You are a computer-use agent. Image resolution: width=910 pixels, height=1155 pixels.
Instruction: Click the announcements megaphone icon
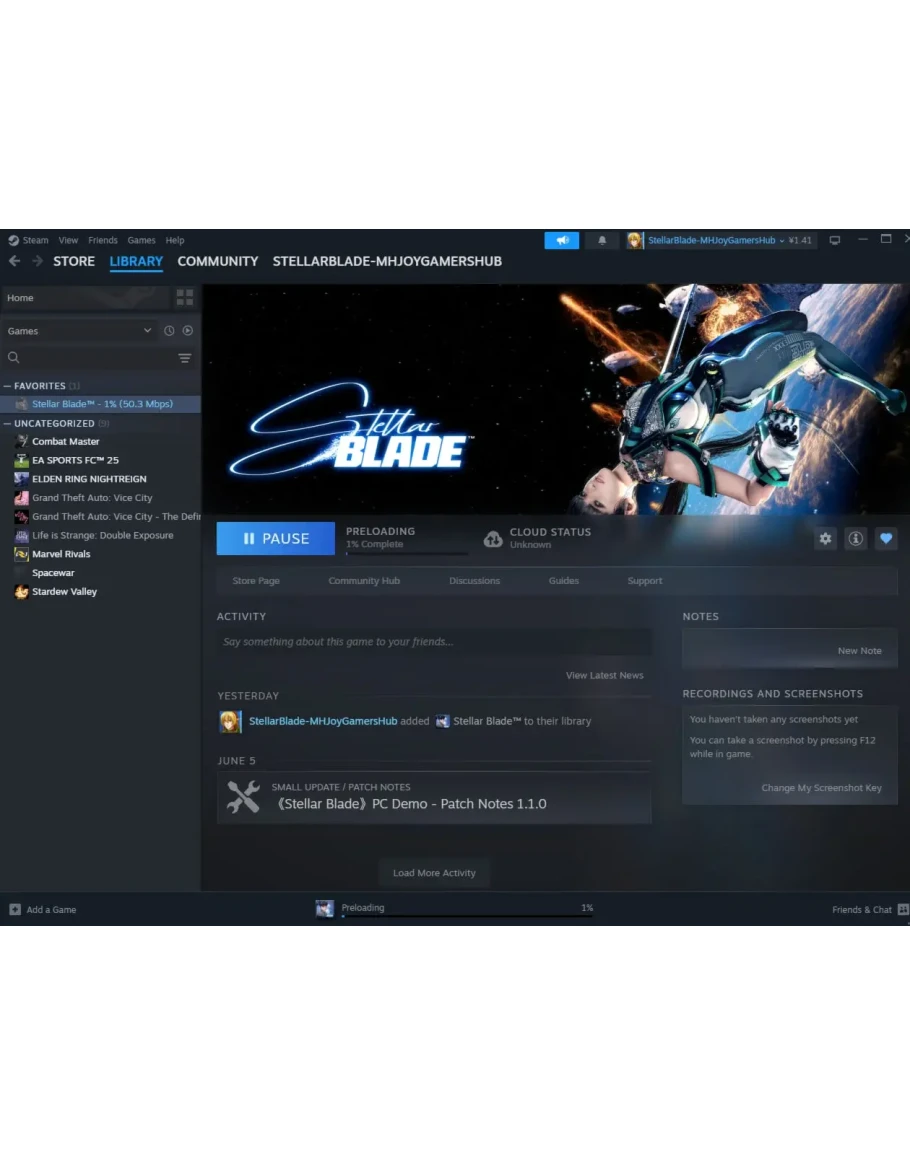[562, 241]
